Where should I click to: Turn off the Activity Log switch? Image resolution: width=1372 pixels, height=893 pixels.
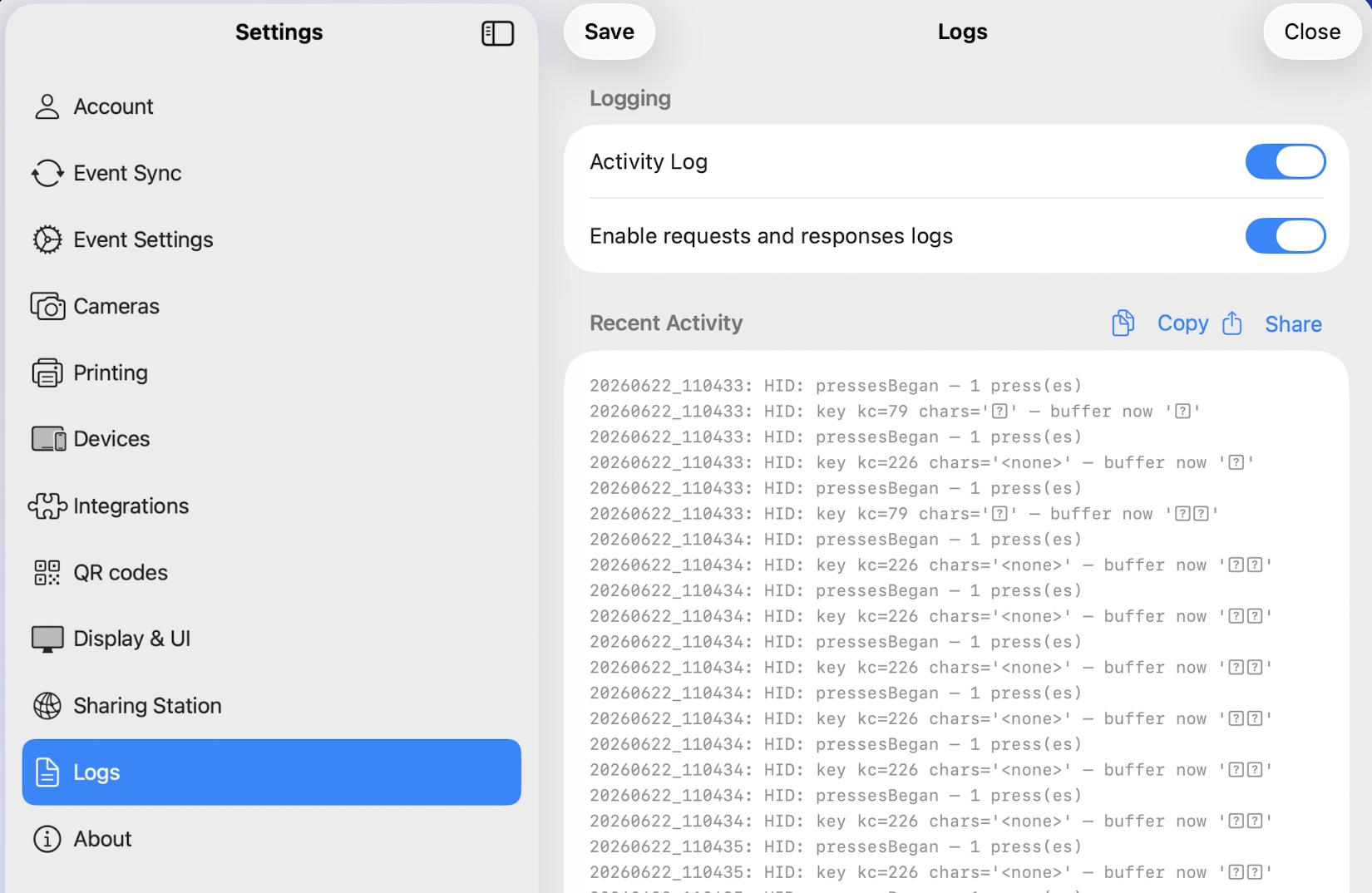(1286, 161)
